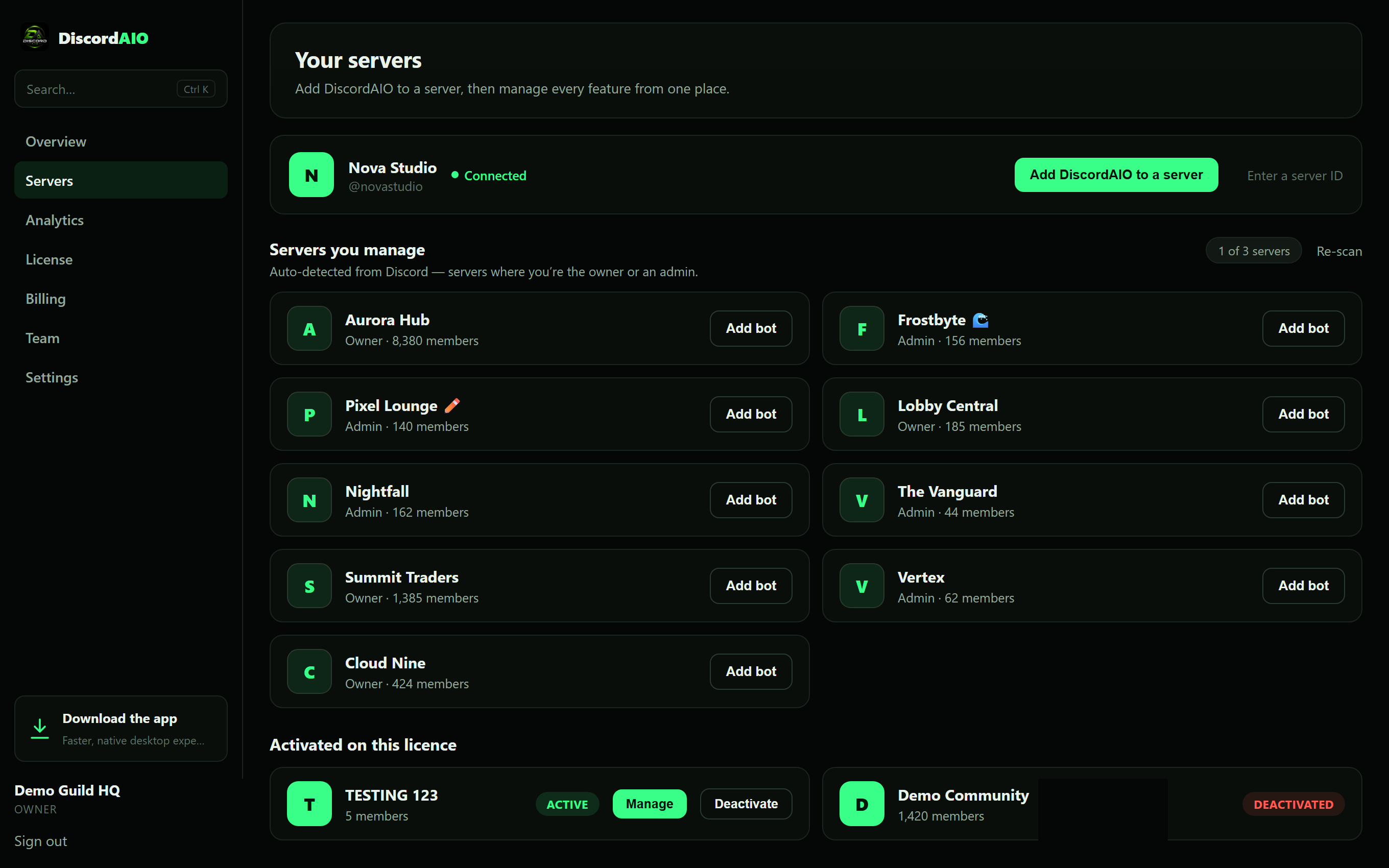Open Analytics from the sidebar

pyautogui.click(x=121, y=220)
